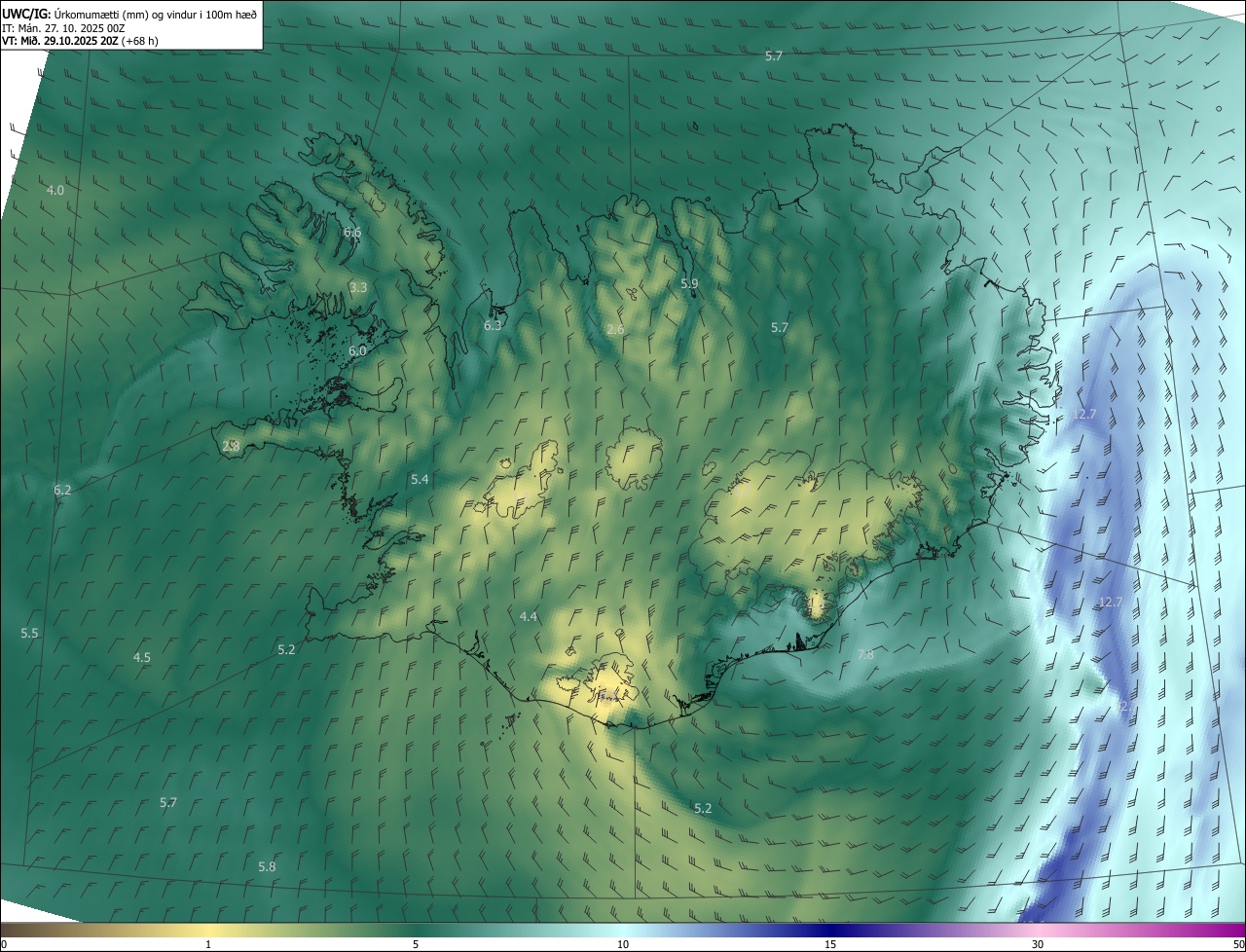Select the "3.3" value on the map
Image resolution: width=1246 pixels, height=952 pixels.
coord(358,287)
